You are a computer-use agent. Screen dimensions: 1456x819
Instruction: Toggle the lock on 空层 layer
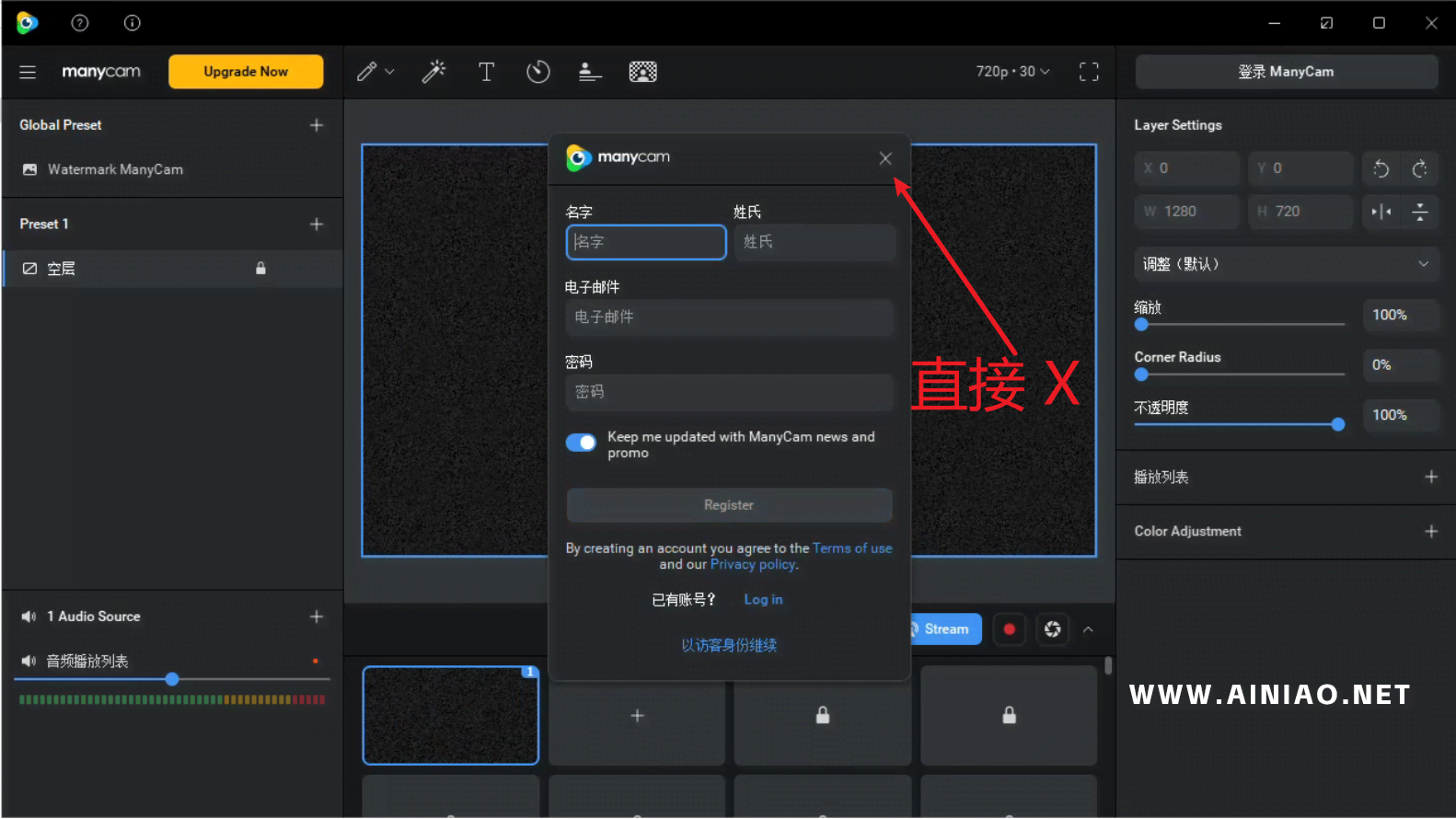pos(260,269)
